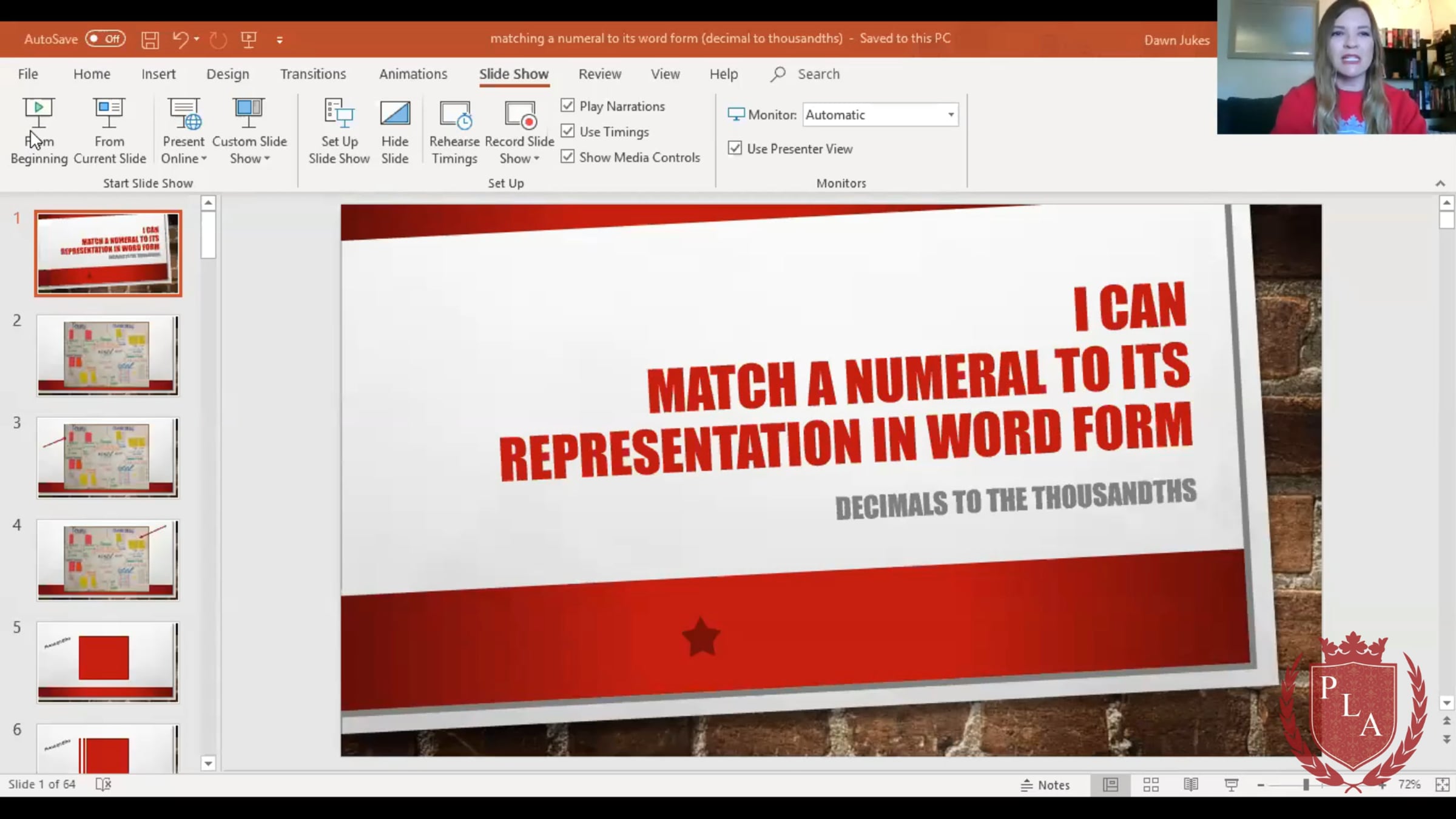Undo the last action
This screenshot has height=819, width=1456.
pyautogui.click(x=180, y=39)
